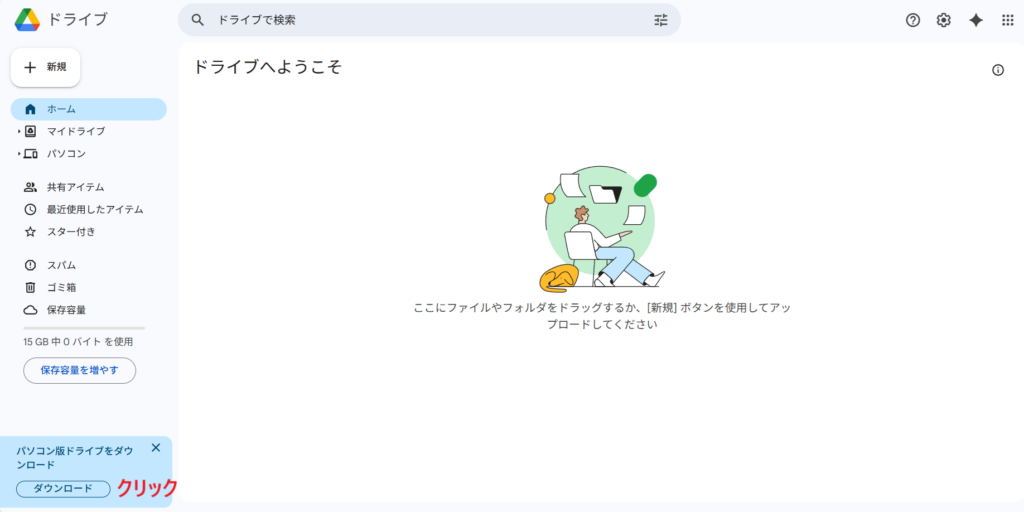Open advanced search filter options icon
Image resolution: width=1024 pixels, height=512 pixels.
(660, 20)
